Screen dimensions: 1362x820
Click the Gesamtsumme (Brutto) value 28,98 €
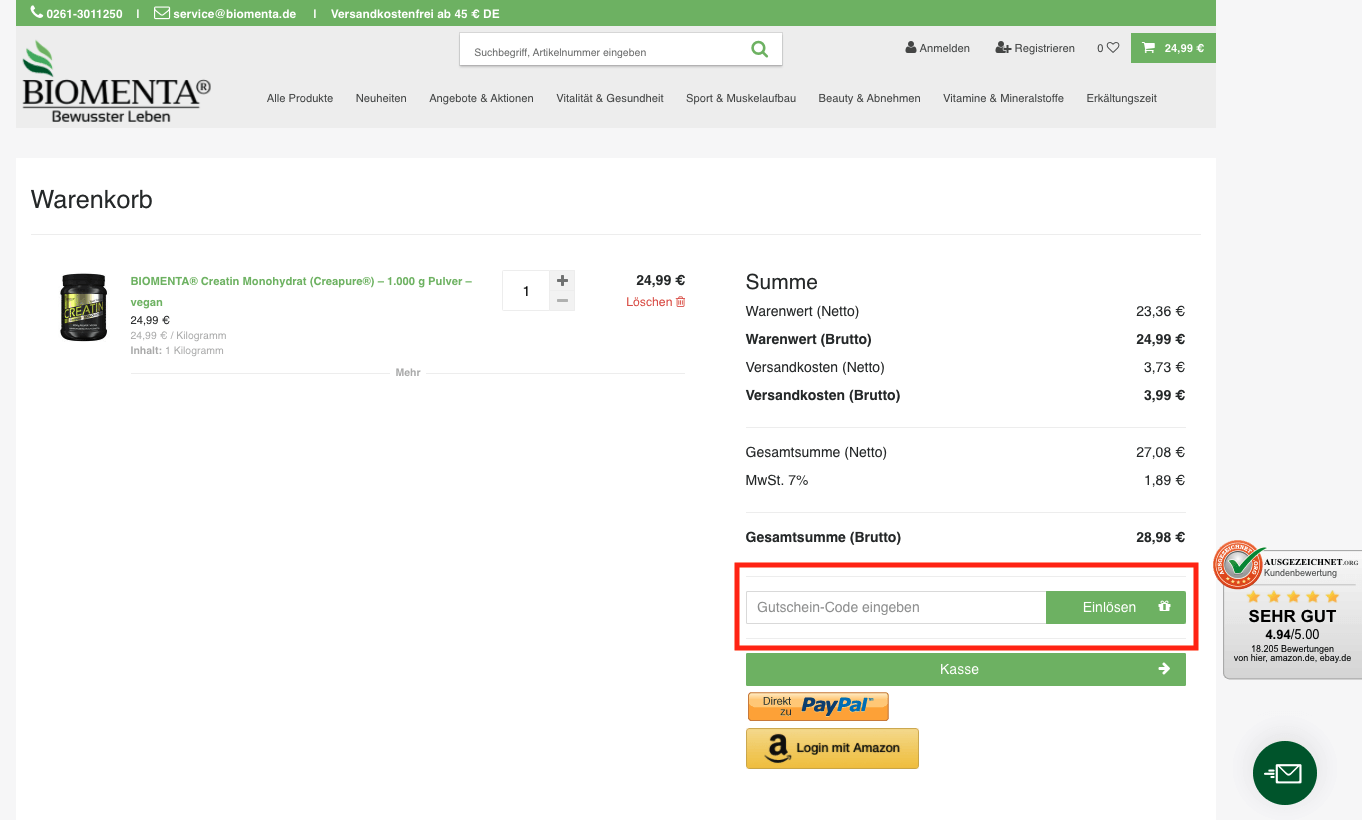(x=1160, y=537)
